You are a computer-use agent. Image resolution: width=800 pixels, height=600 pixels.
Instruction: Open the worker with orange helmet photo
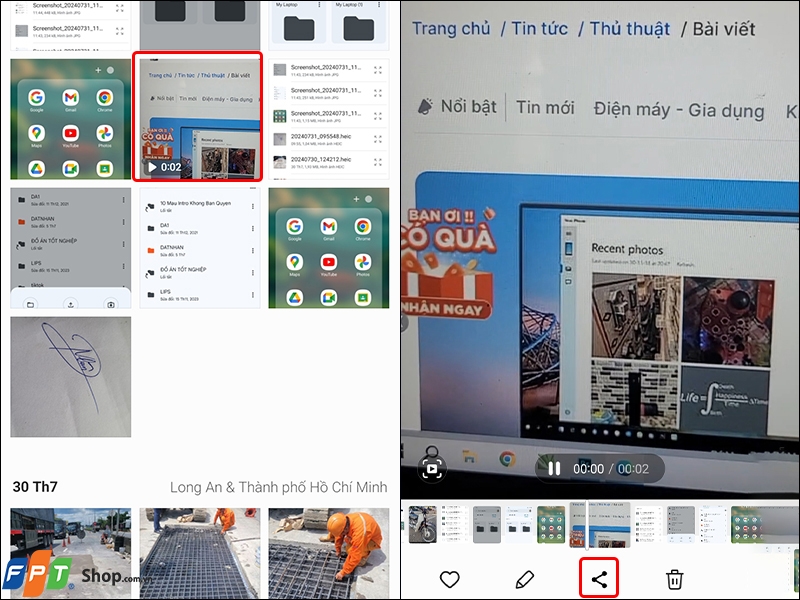[329, 553]
